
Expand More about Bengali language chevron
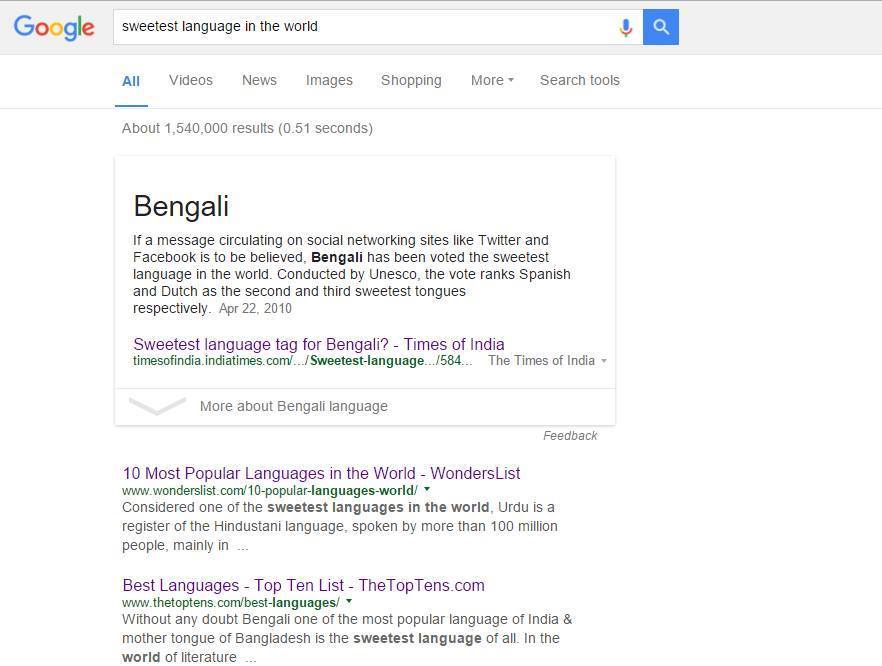pyautogui.click(x=158, y=406)
